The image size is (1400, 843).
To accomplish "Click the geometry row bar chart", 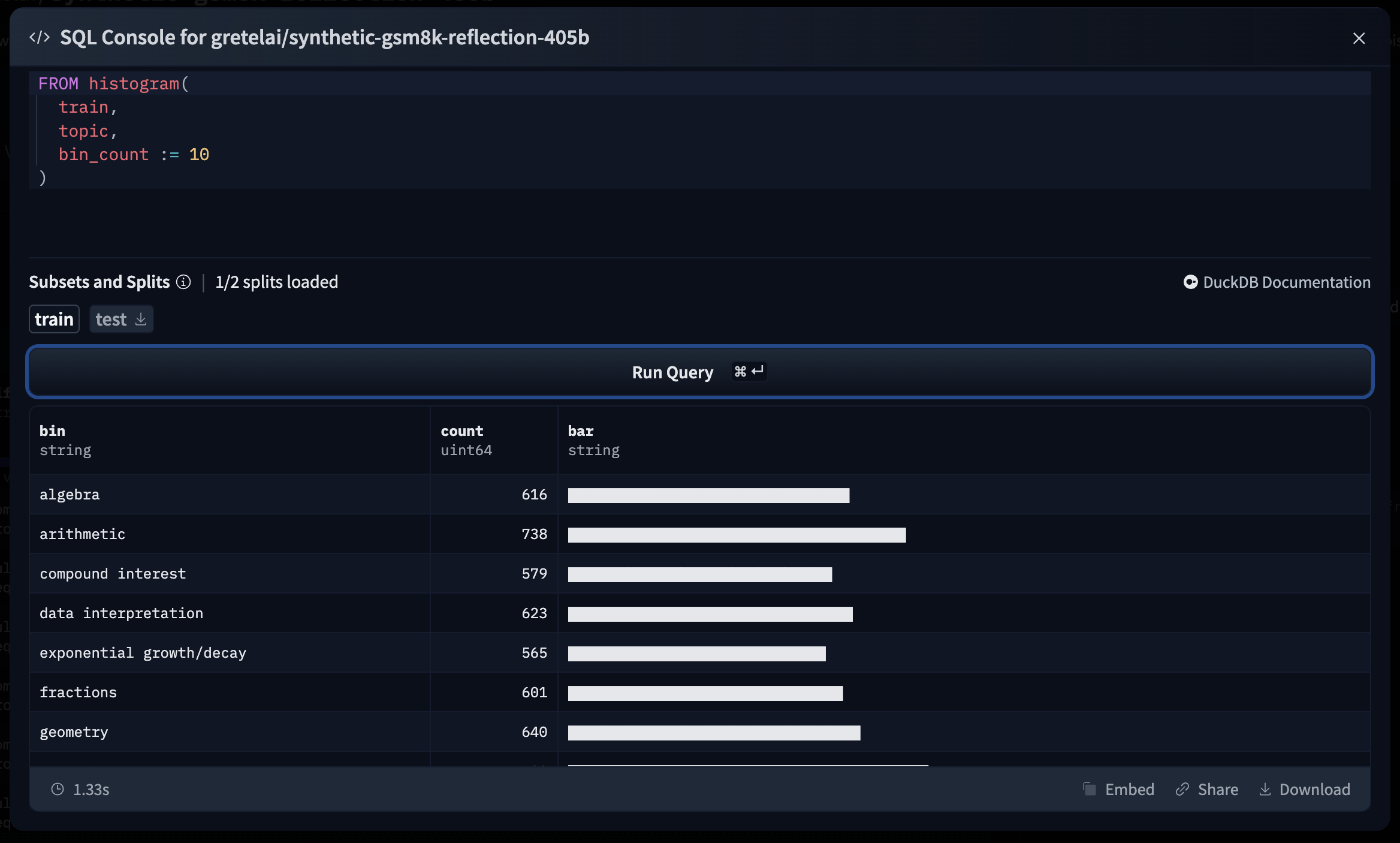I will pos(714,731).
